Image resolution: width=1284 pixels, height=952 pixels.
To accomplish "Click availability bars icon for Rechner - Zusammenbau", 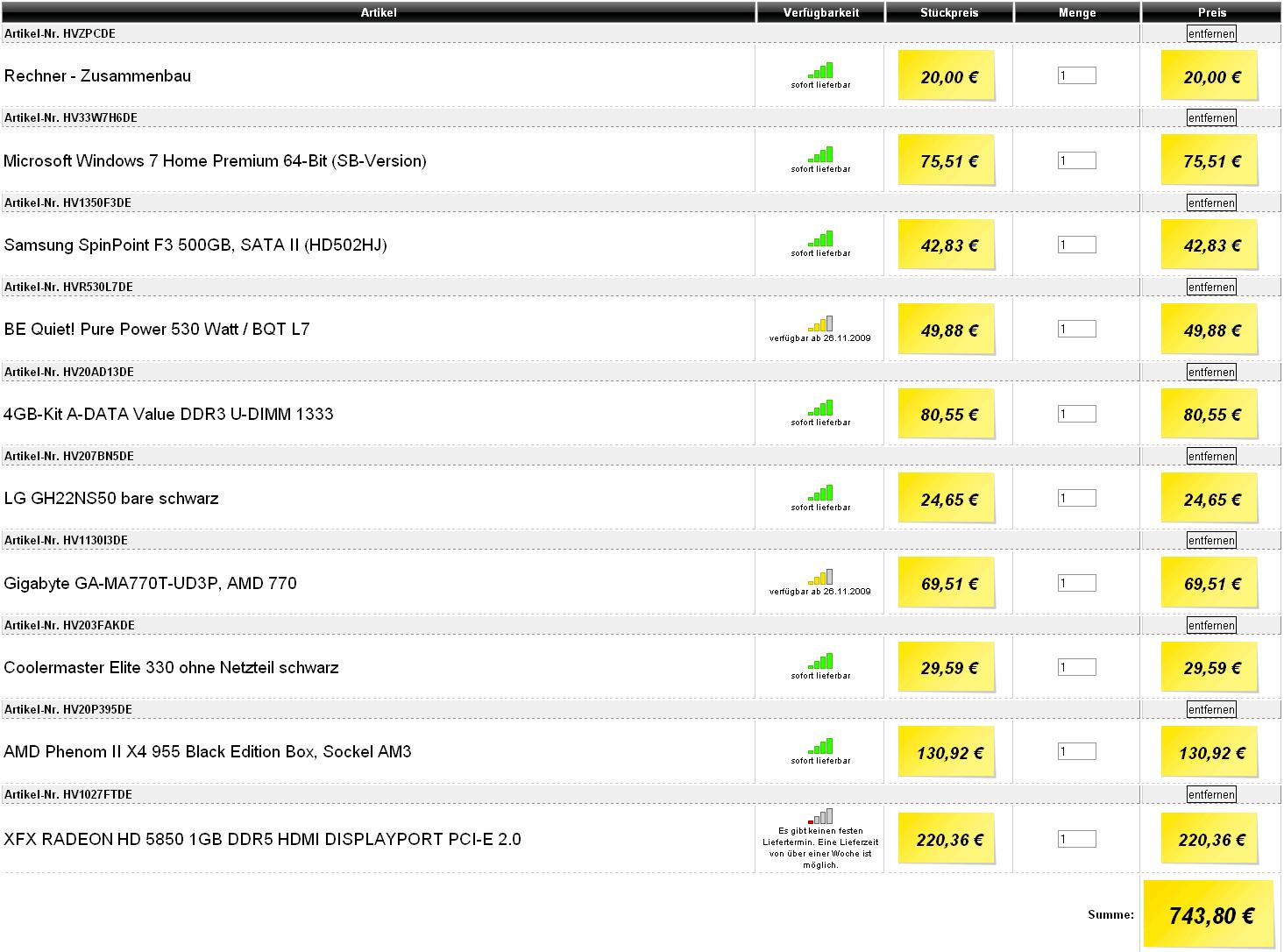I will [820, 70].
